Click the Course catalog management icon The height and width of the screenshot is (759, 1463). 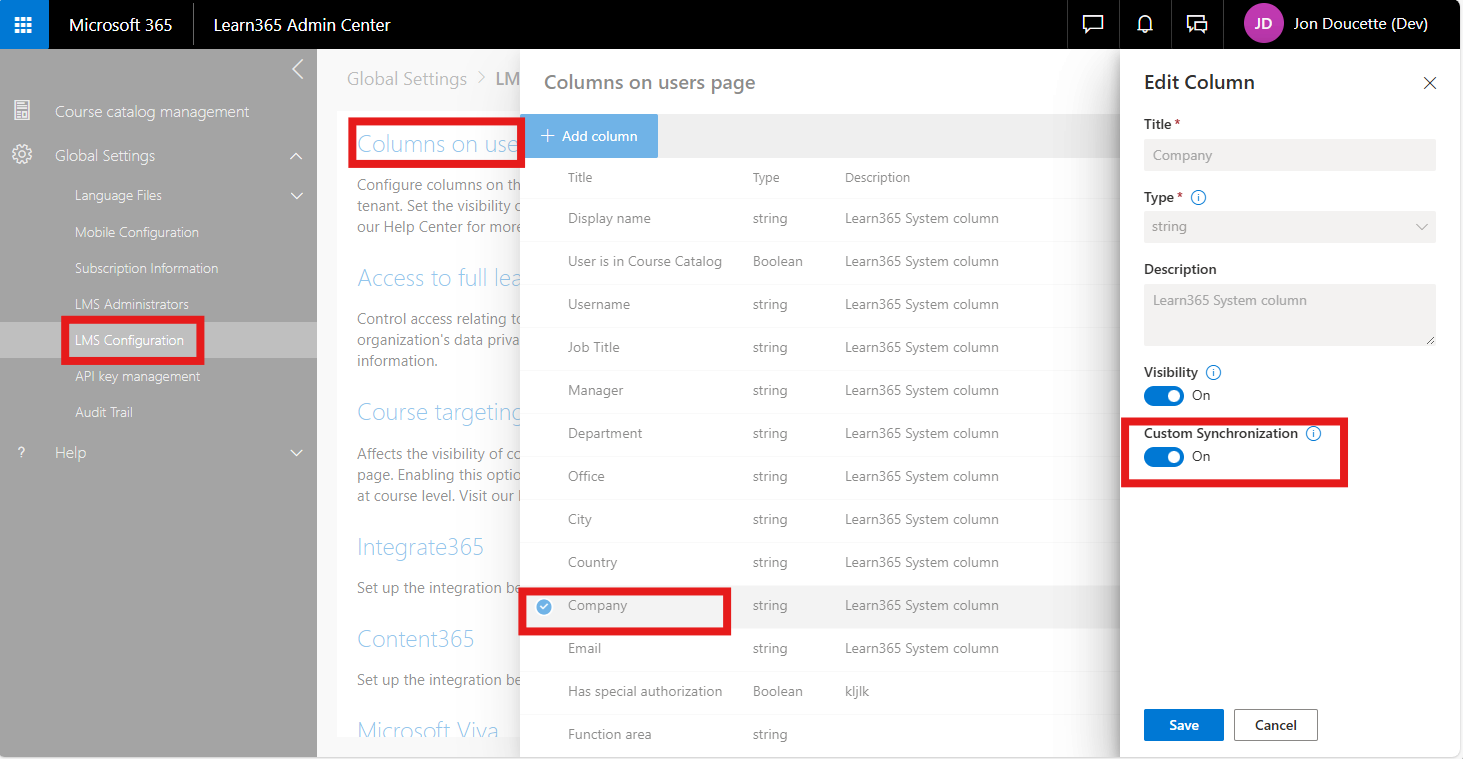click(x=22, y=111)
